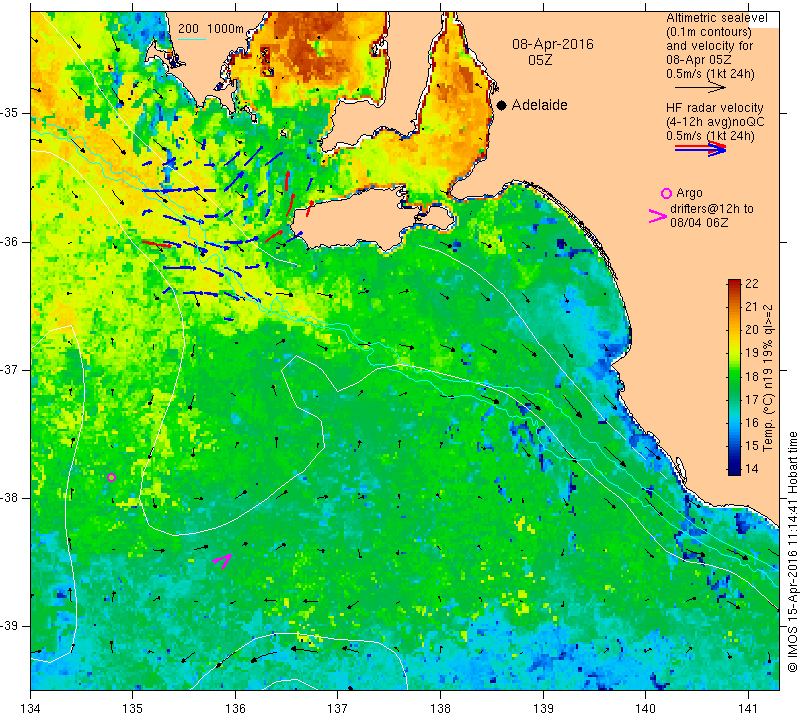Viewport: 800px width, 720px height.
Task: Click the 'HF radar velocity' legend text
Action: pos(714,108)
